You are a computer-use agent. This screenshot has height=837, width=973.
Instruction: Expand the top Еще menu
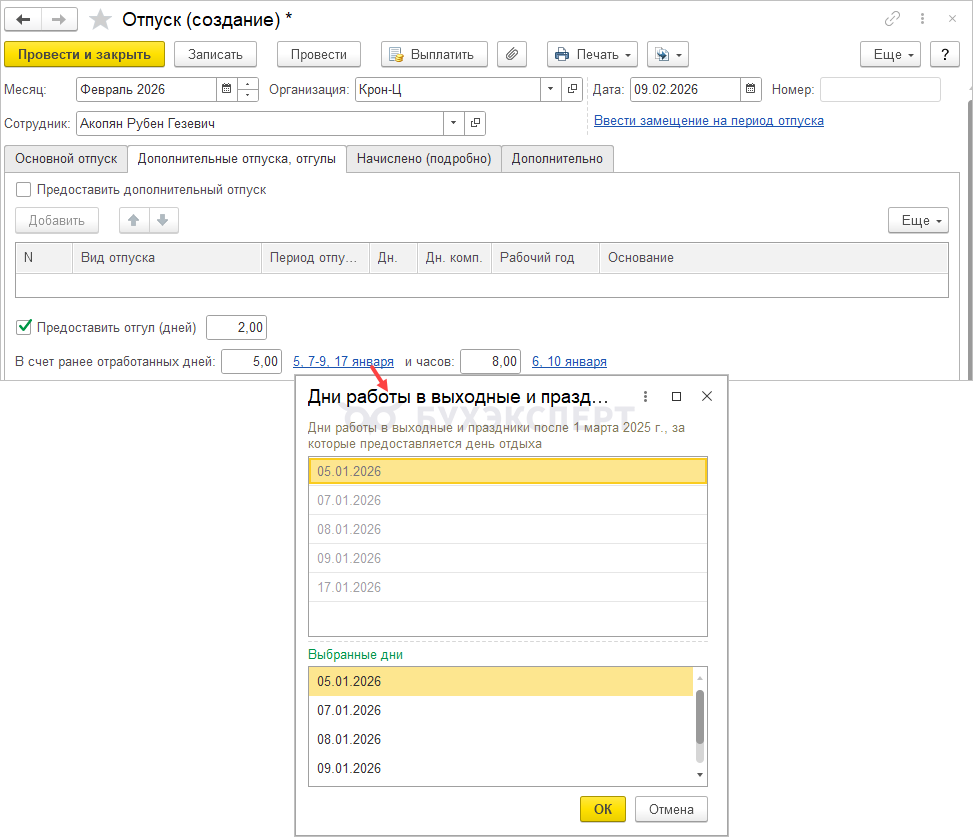pos(890,54)
